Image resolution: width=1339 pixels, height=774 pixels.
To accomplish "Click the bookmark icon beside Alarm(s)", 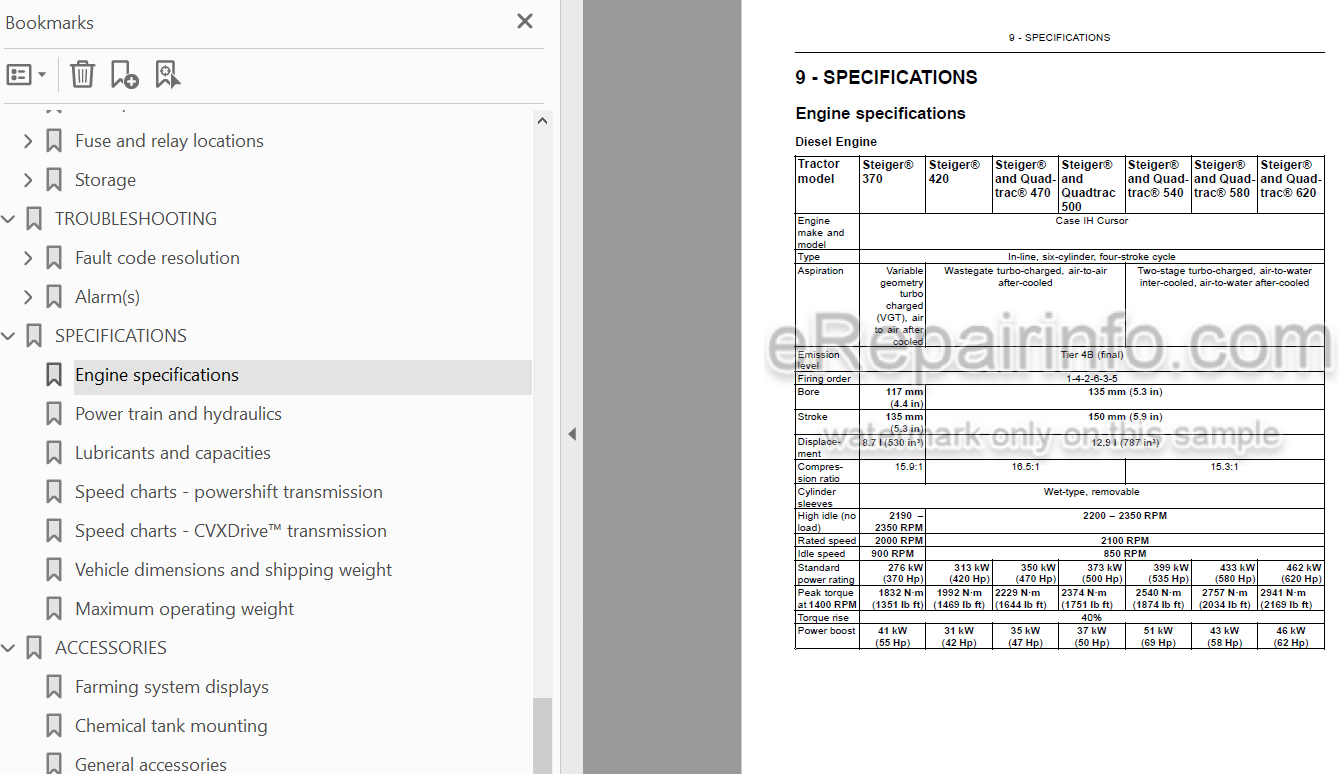I will pos(54,297).
